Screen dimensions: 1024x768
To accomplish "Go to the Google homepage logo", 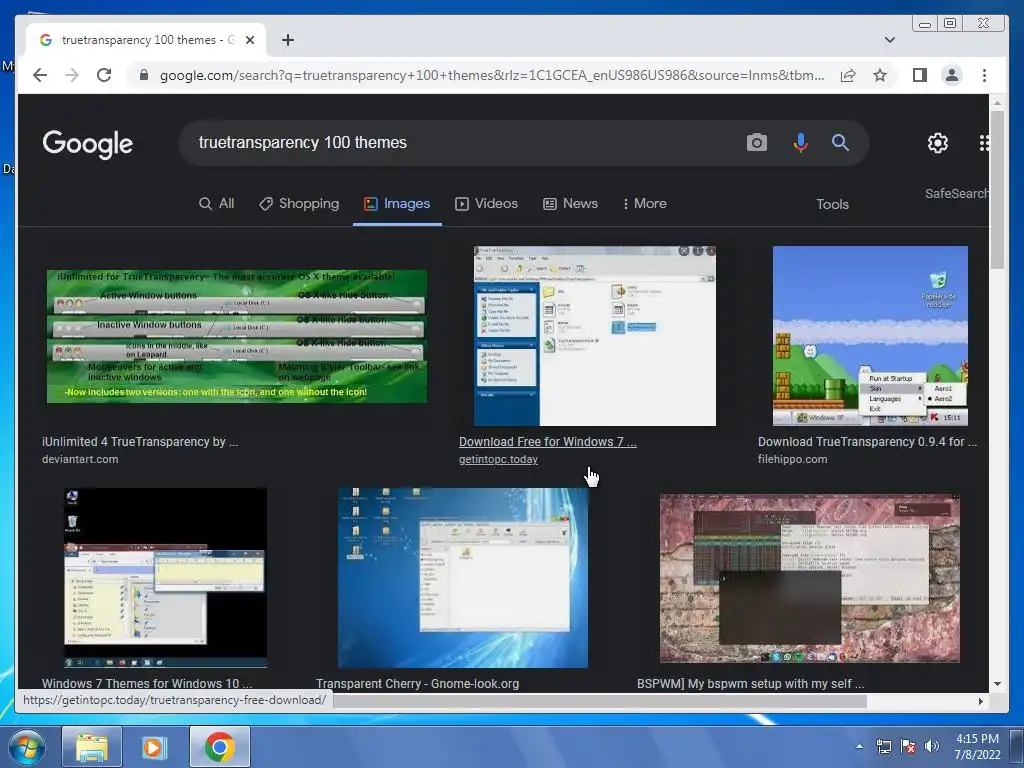I will click(88, 144).
